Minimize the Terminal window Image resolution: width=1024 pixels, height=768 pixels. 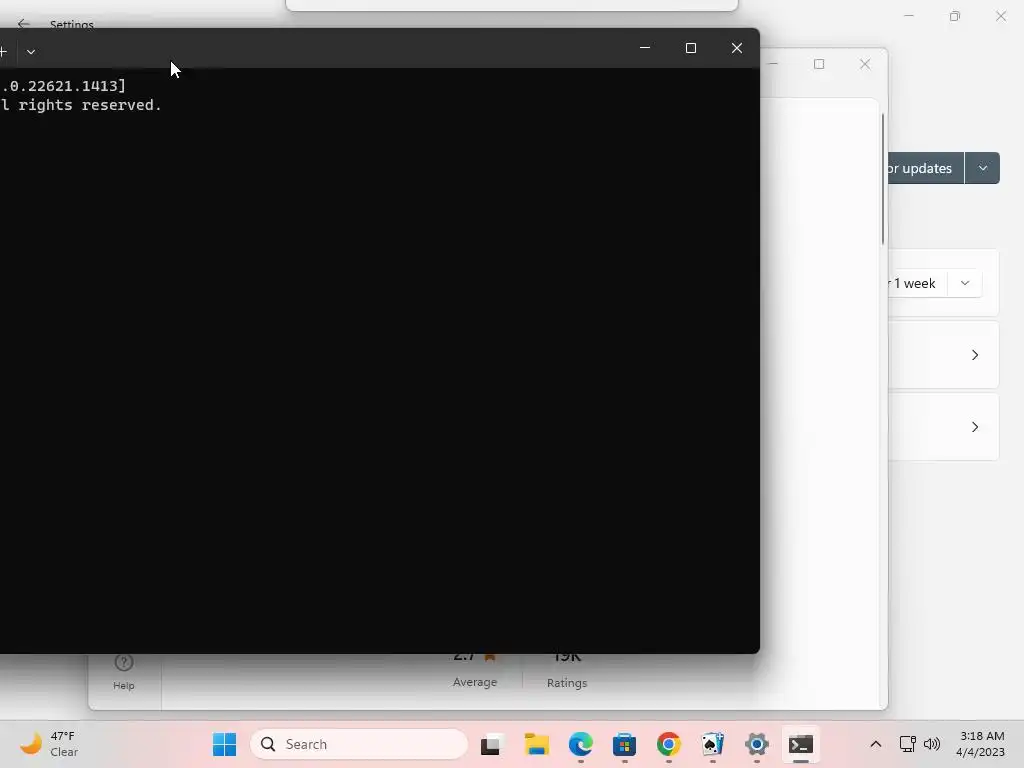pos(645,48)
